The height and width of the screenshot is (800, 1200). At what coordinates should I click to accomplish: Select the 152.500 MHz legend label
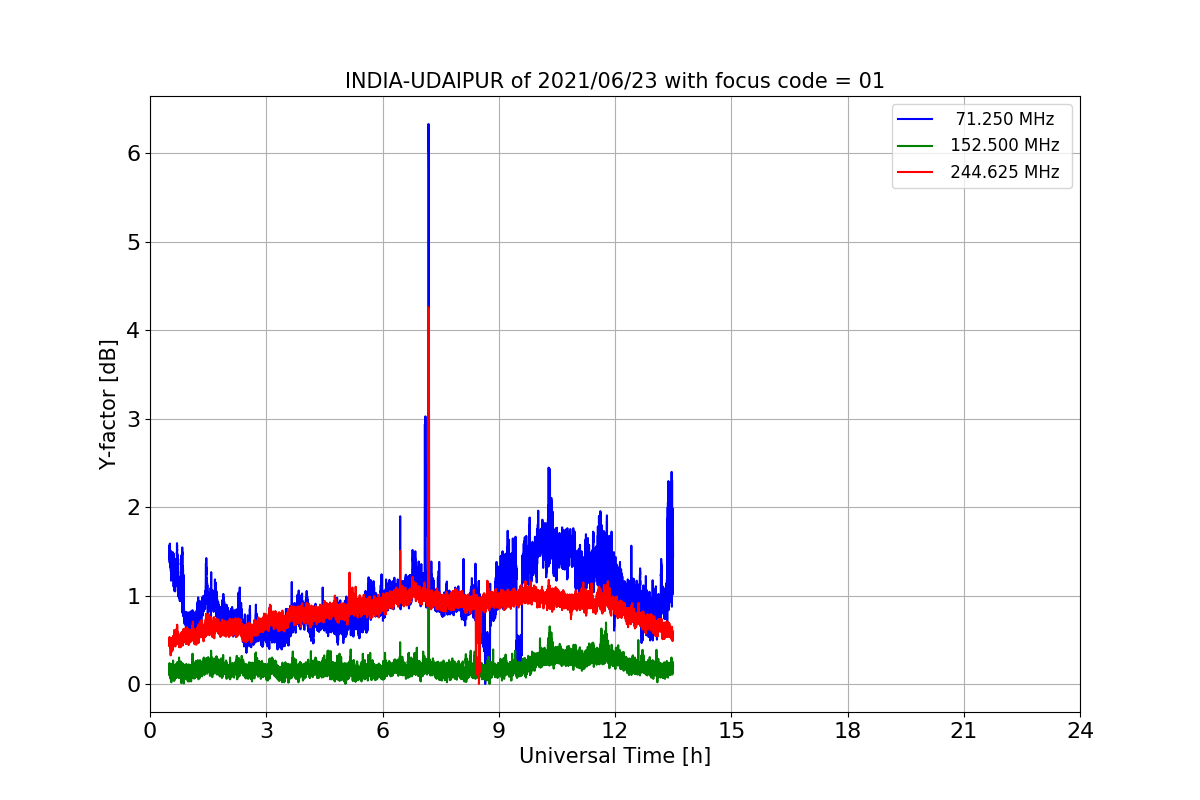click(x=1005, y=145)
